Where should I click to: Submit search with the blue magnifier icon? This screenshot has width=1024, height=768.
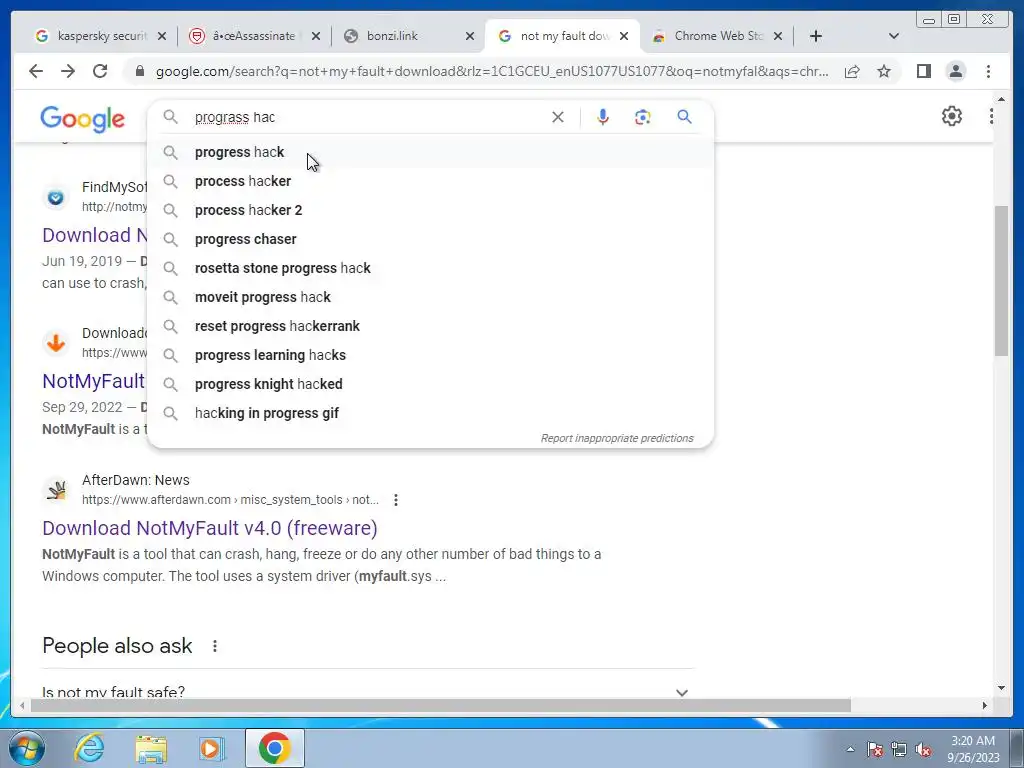[684, 117]
